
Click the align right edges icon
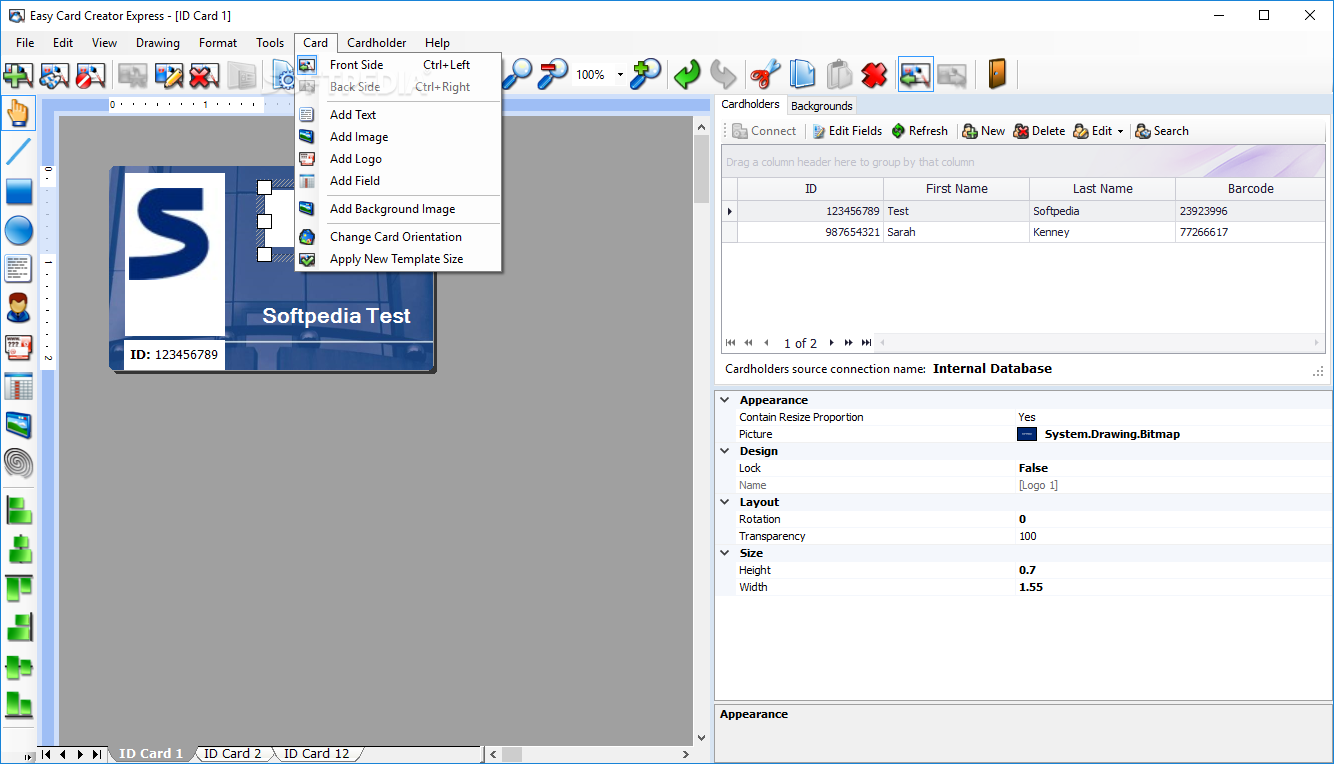18,626
